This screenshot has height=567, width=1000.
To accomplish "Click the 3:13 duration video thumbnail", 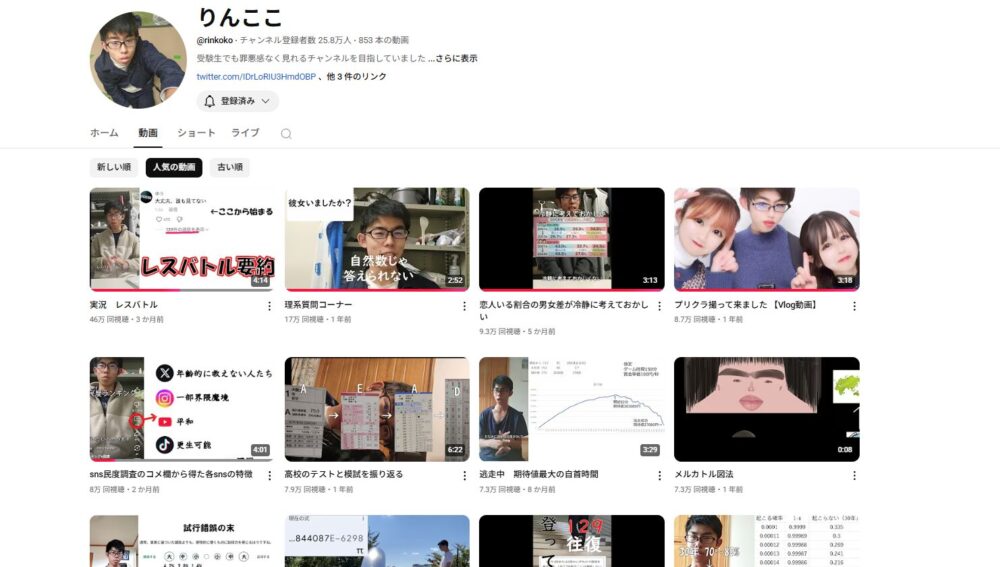I will [x=571, y=239].
